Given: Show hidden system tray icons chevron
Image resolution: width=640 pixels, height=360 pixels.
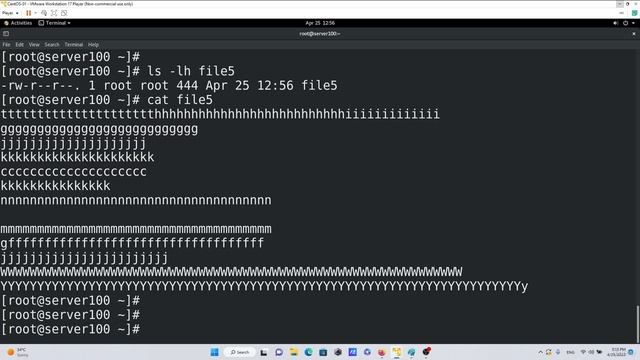Looking at the screenshot, I should (x=540, y=352).
